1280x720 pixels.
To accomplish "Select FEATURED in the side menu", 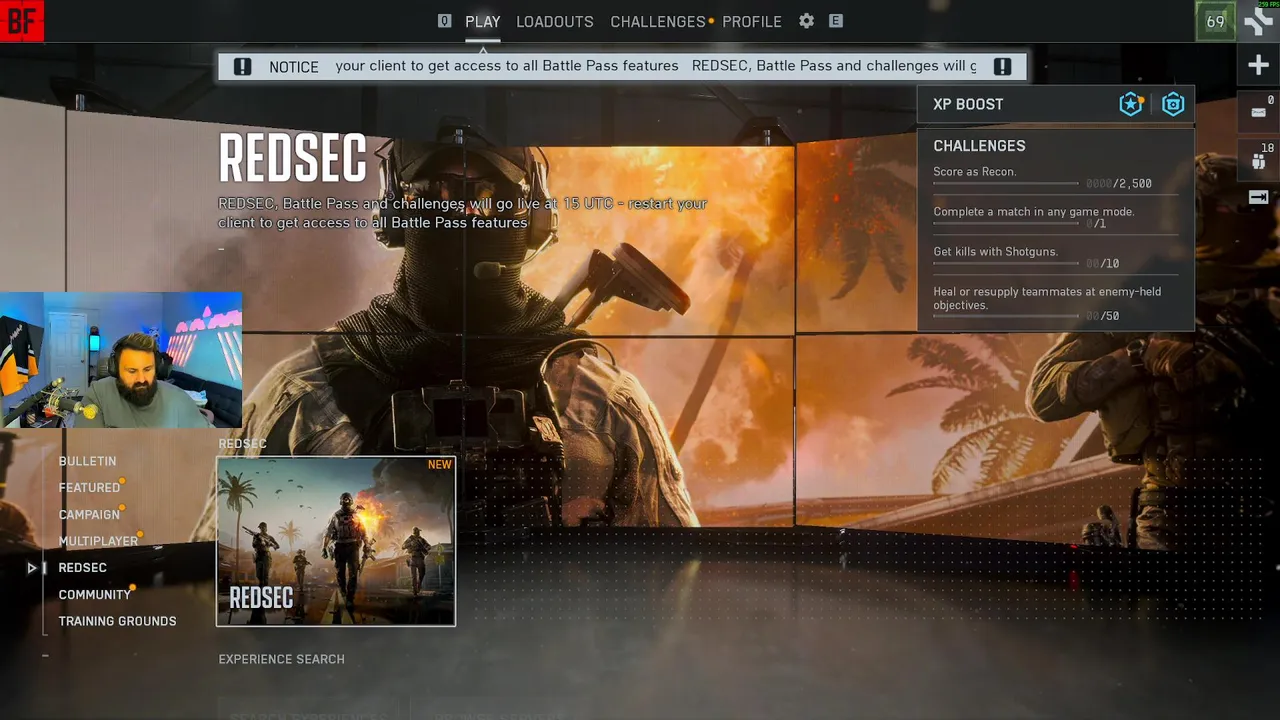I will pos(89,488).
